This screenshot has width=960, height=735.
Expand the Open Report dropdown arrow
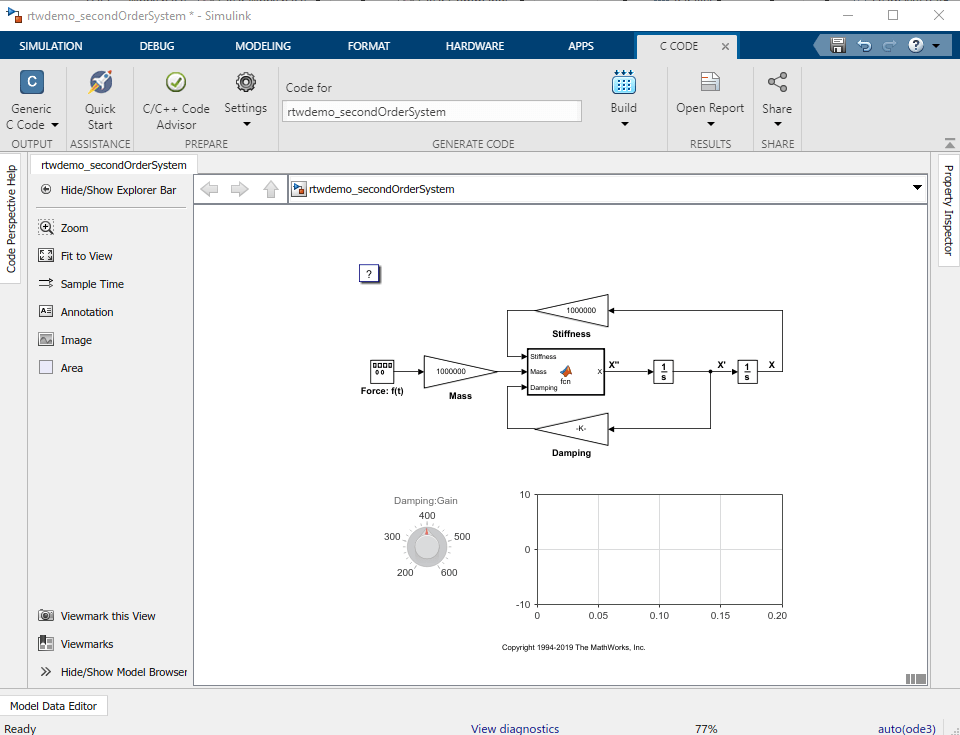click(x=711, y=124)
